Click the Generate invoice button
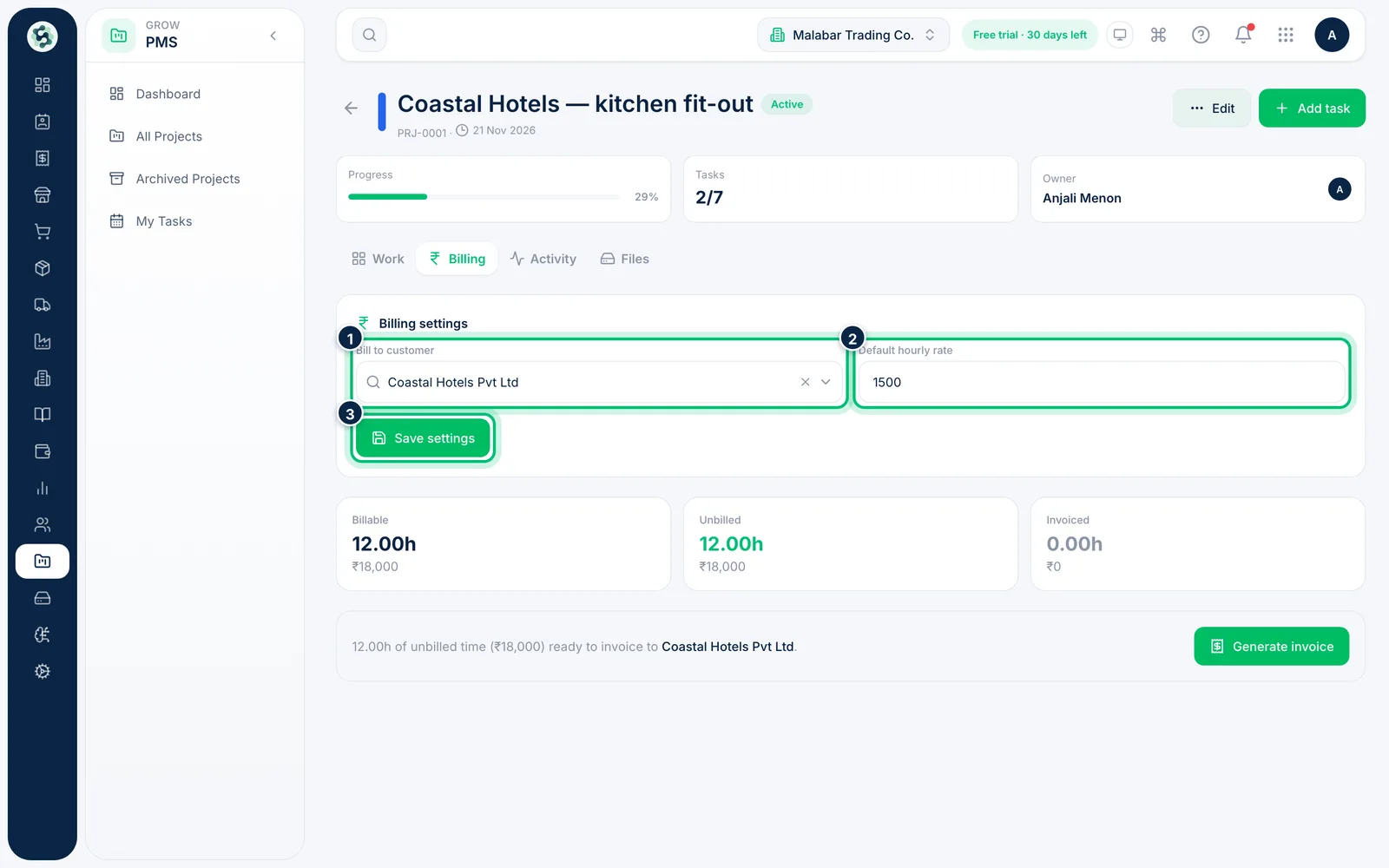Screen dimensions: 1389x868 pyautogui.click(x=1272, y=647)
